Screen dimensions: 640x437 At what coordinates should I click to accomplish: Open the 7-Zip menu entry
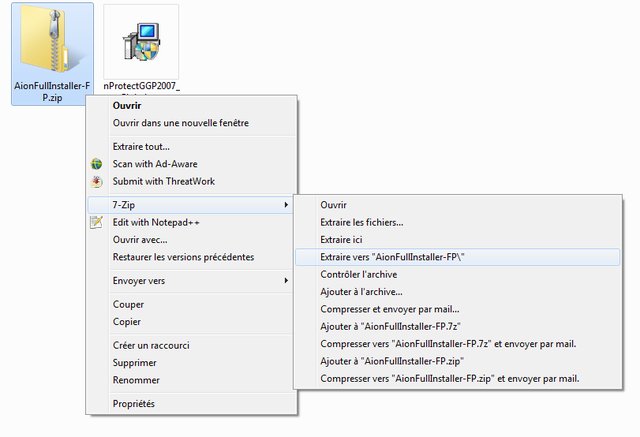tap(190, 205)
